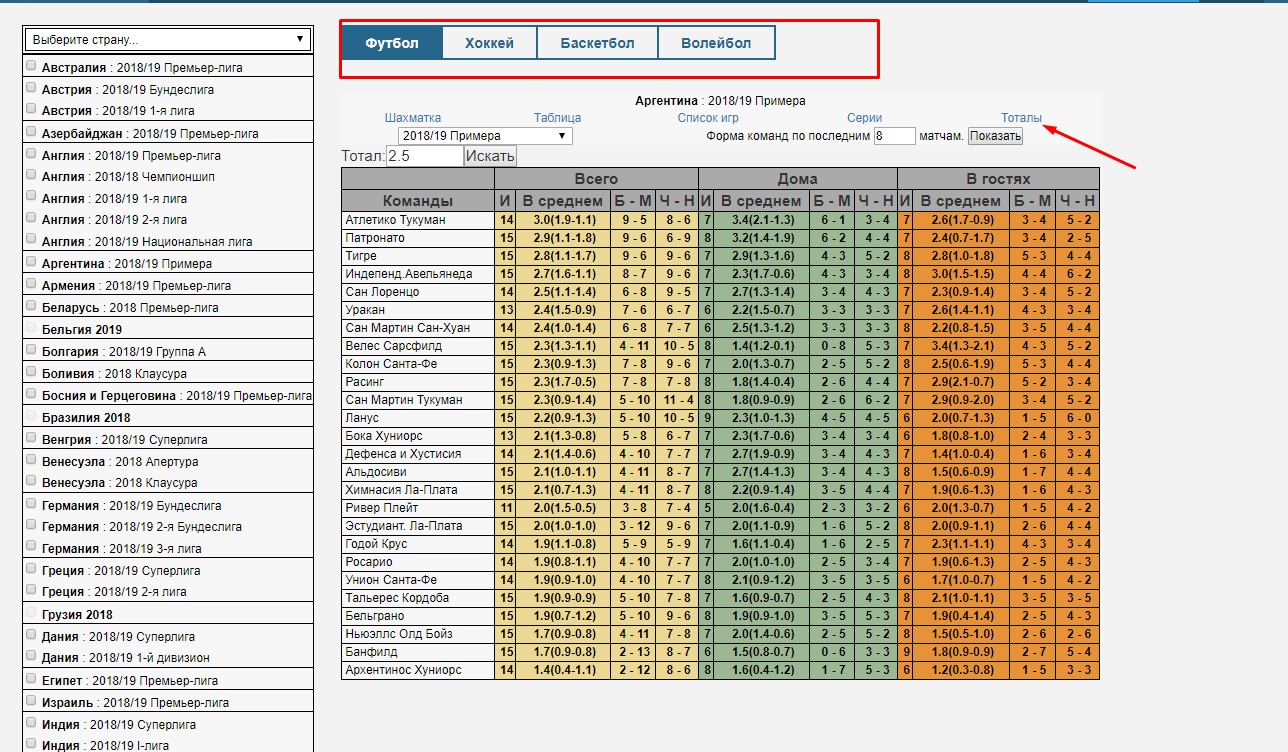Switch to the Волейбол tab

pos(717,43)
